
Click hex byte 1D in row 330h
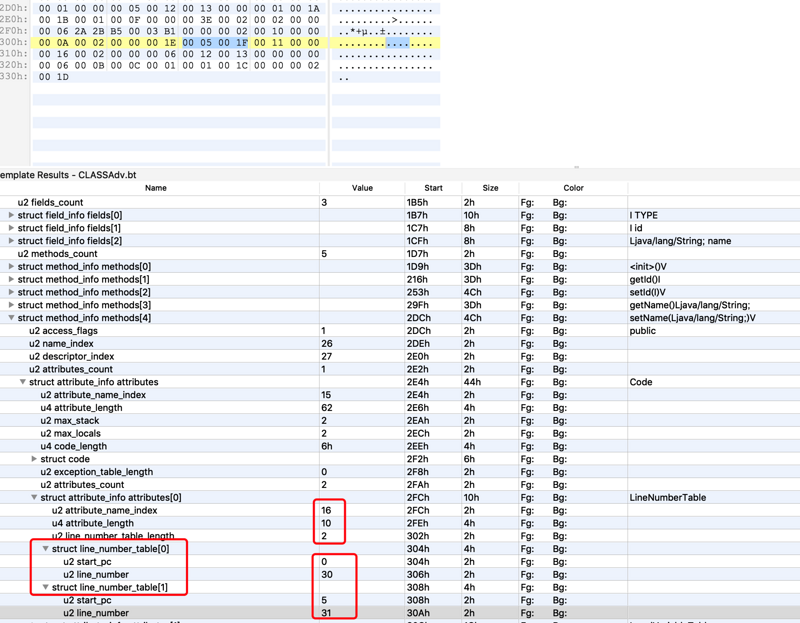coord(63,77)
